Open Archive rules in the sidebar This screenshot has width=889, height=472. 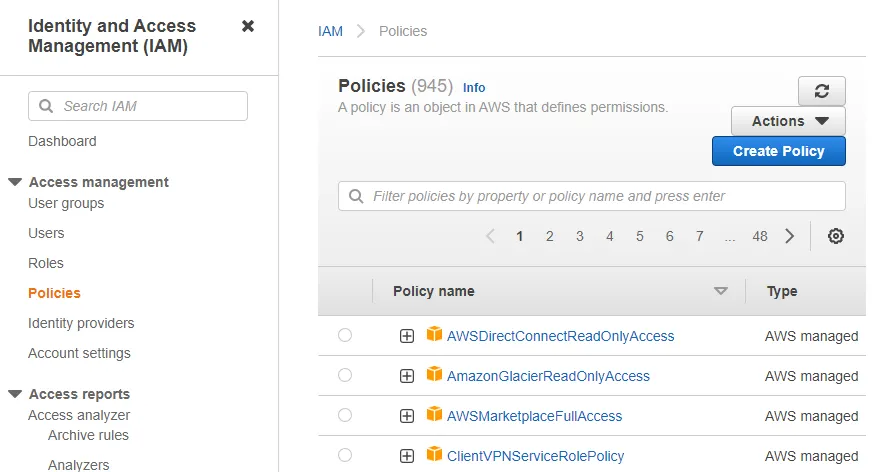pyautogui.click(x=88, y=435)
